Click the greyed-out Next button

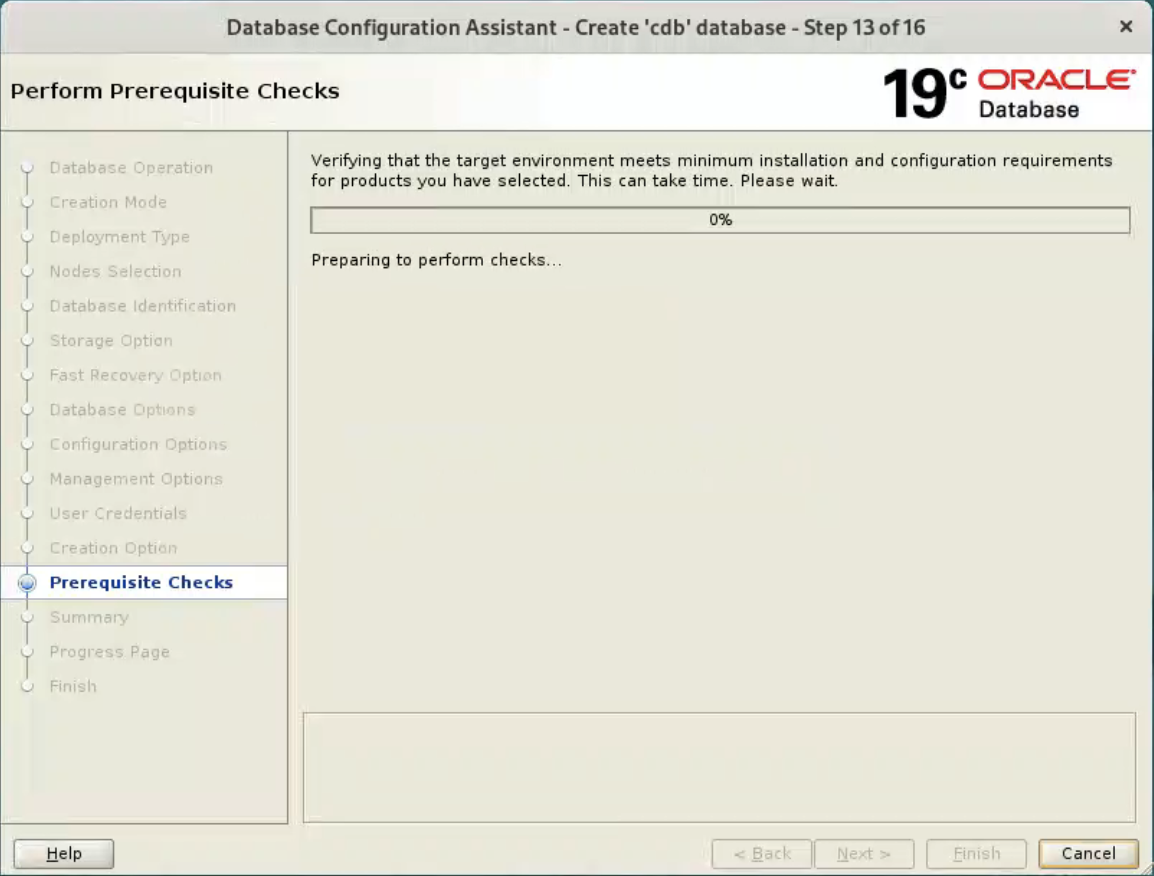(864, 853)
